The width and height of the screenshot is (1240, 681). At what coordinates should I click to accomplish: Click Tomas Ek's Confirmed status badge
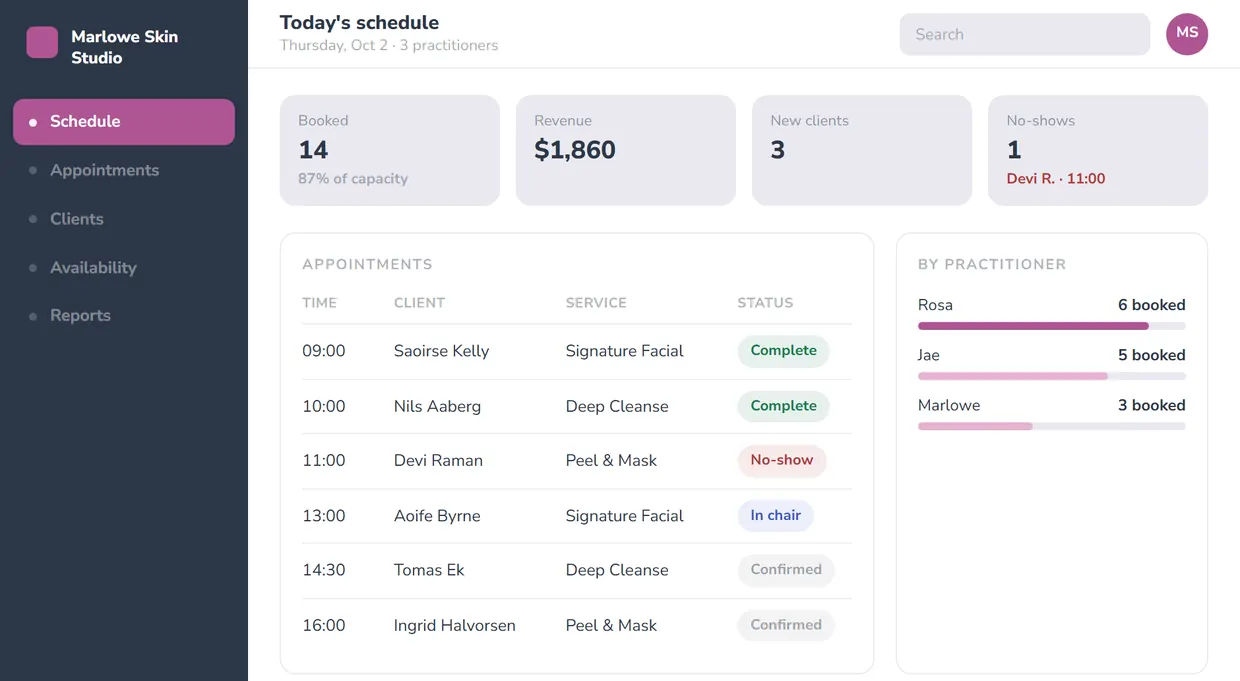786,570
